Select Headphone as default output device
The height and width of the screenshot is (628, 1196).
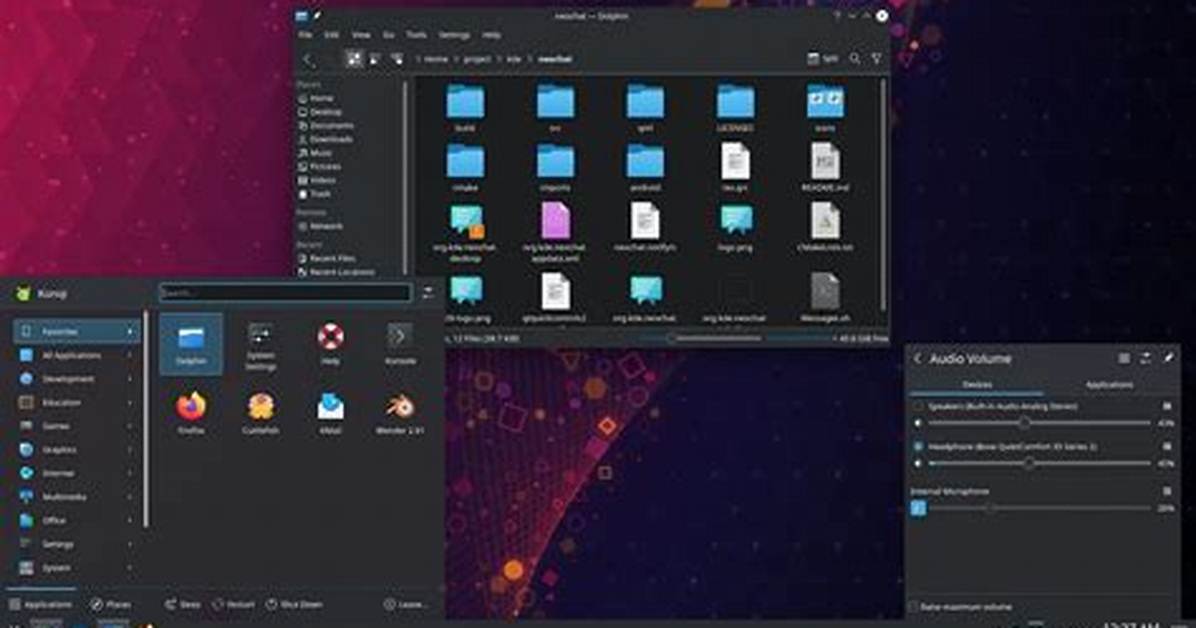[918, 446]
